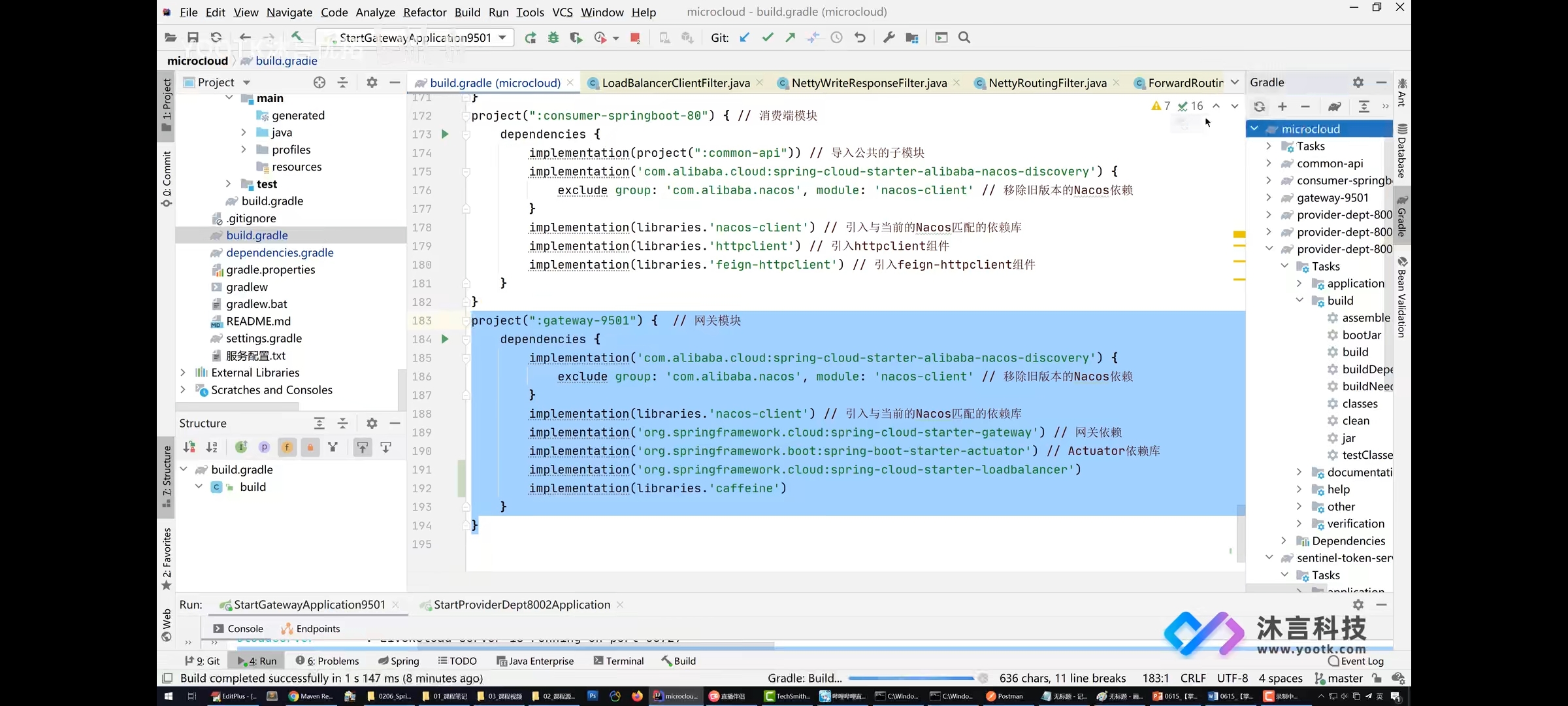This screenshot has width=1568, height=706.
Task: Open the Endpoints tab in Run panel
Action: click(x=310, y=628)
